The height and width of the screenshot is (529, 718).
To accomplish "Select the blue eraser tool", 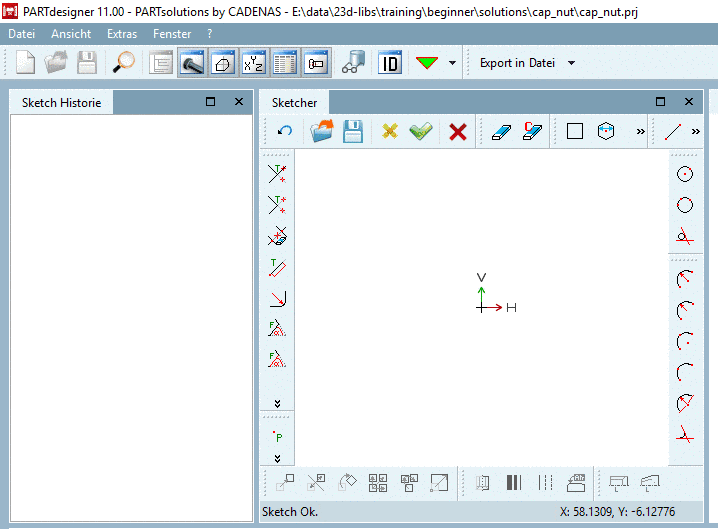I will (501, 131).
